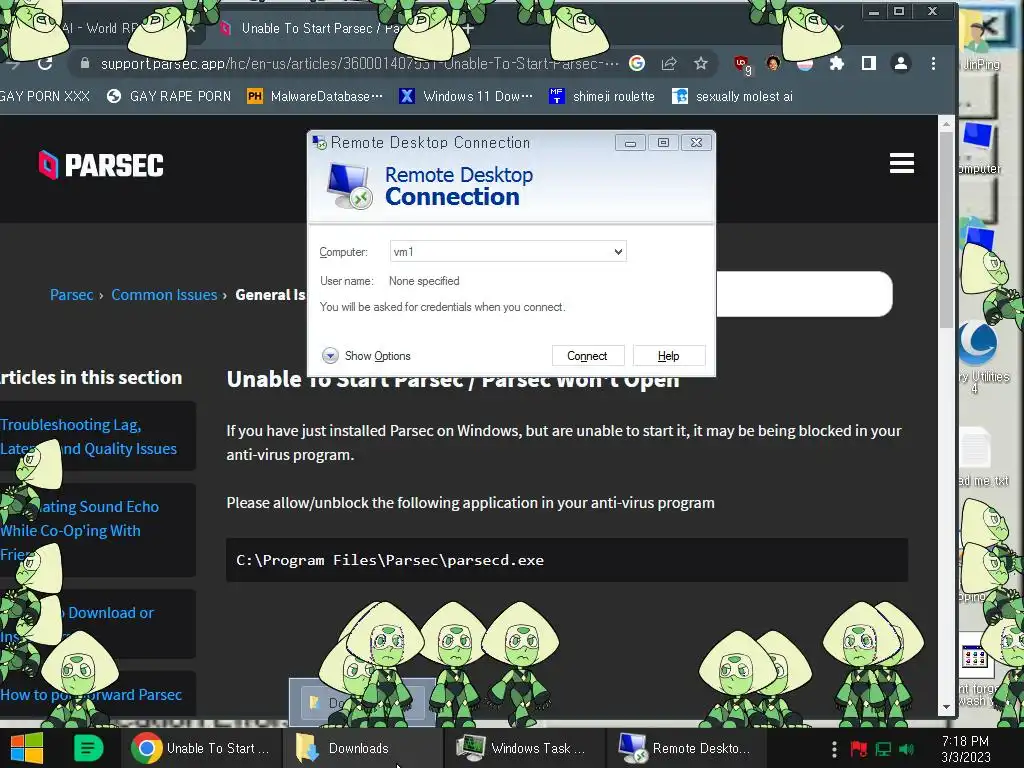Open the 'Windows 11 Dow...' bookmark
Viewport: 1024px width, 768px height.
click(x=466, y=97)
